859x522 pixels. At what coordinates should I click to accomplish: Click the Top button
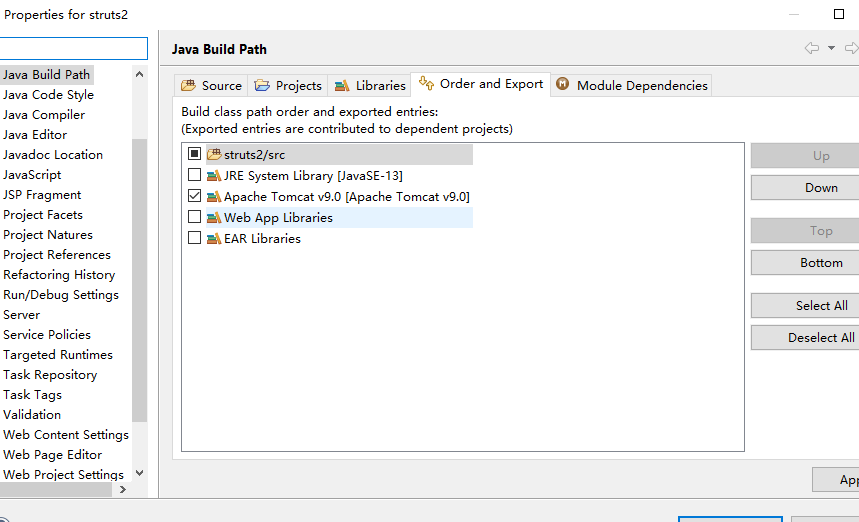805,231
